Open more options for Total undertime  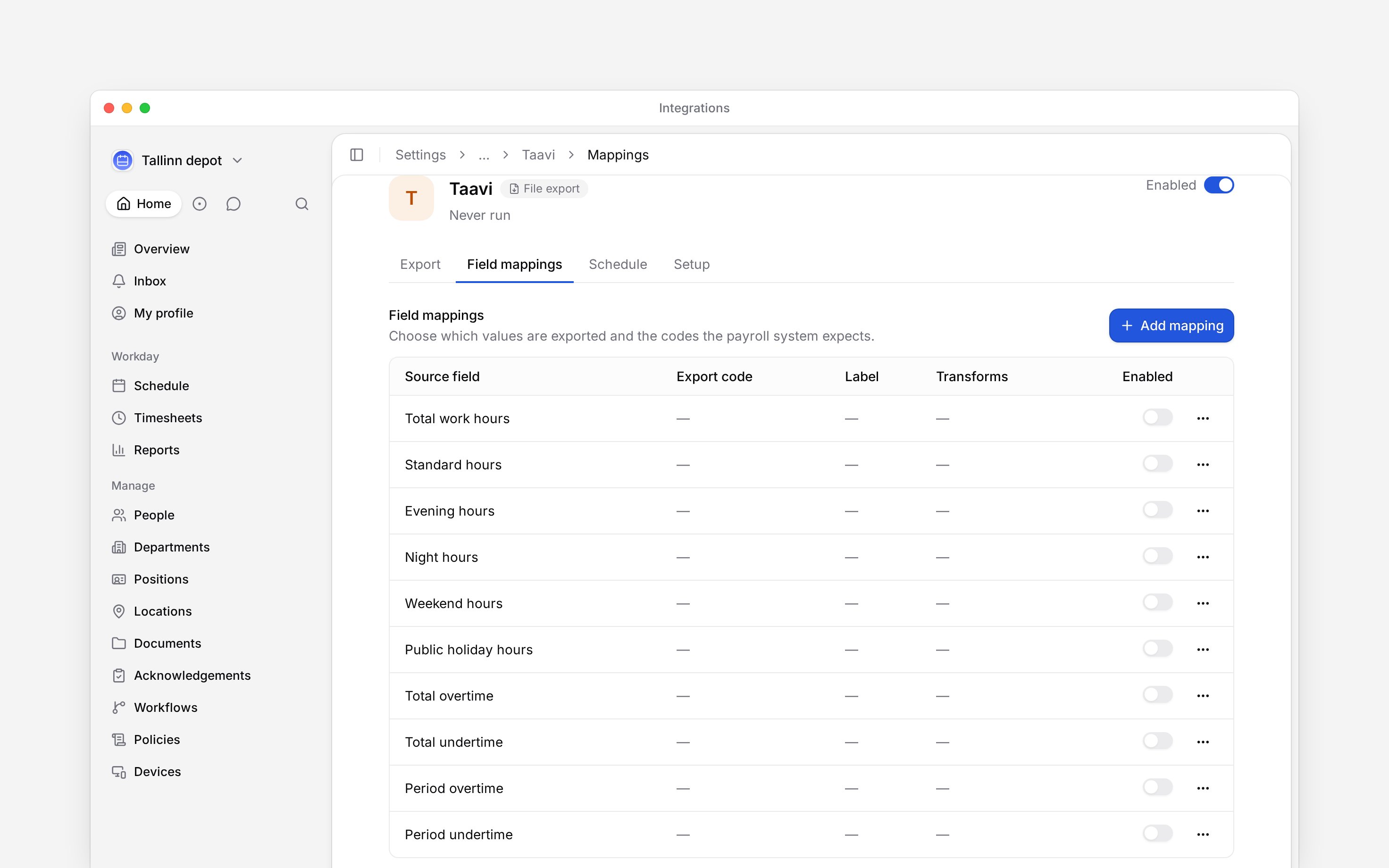tap(1203, 742)
